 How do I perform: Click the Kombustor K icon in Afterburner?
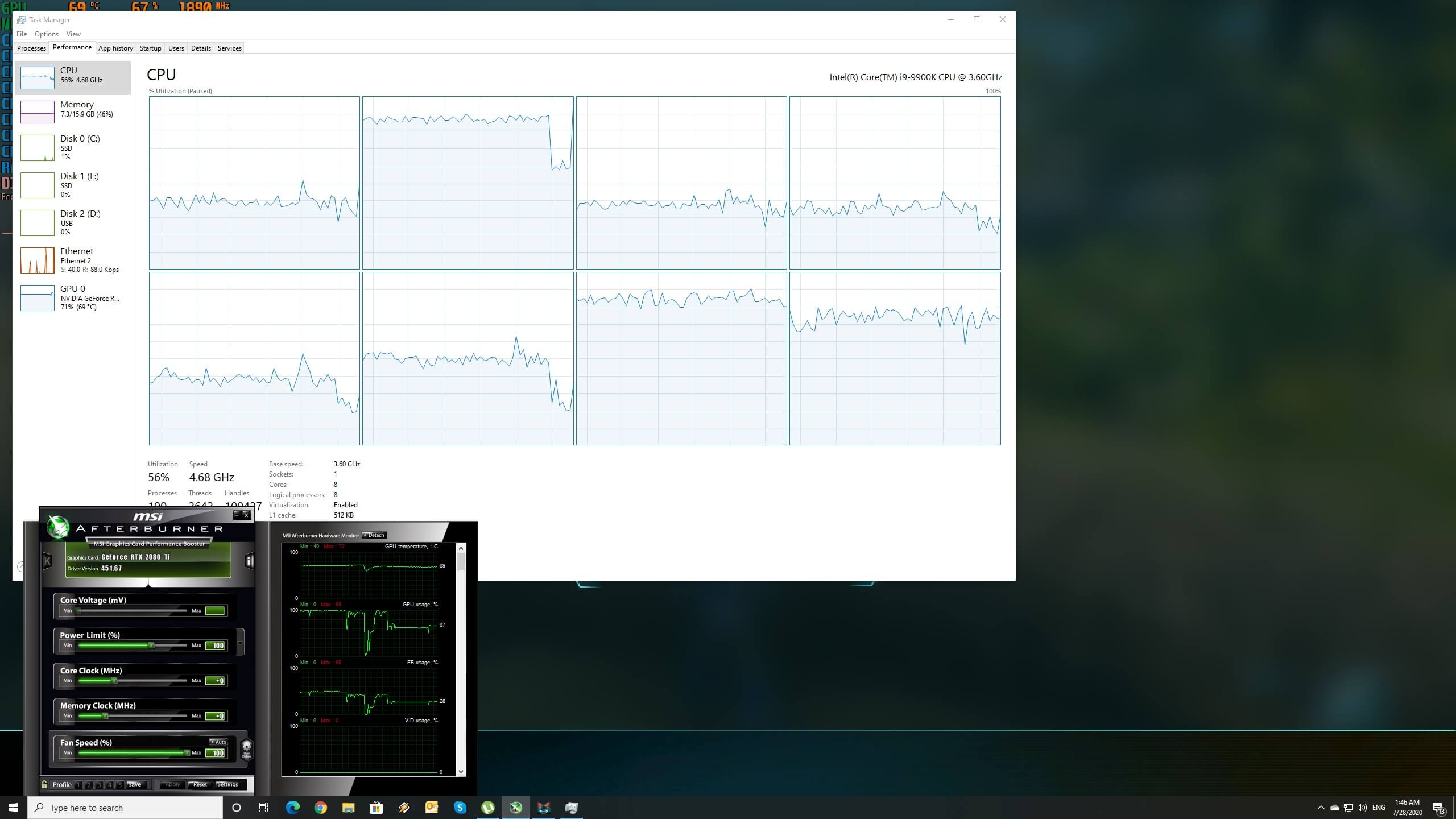pyautogui.click(x=47, y=561)
